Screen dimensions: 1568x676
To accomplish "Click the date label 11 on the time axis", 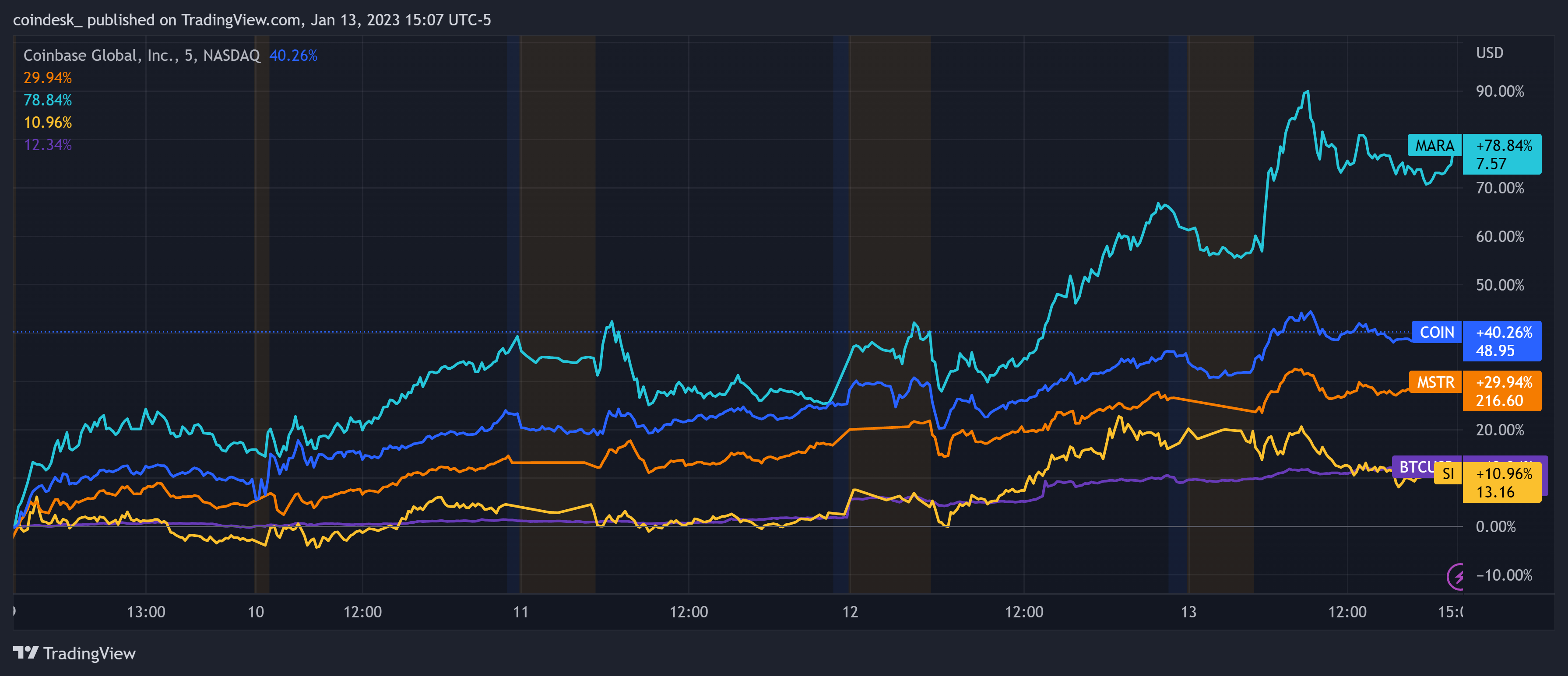I will (520, 612).
